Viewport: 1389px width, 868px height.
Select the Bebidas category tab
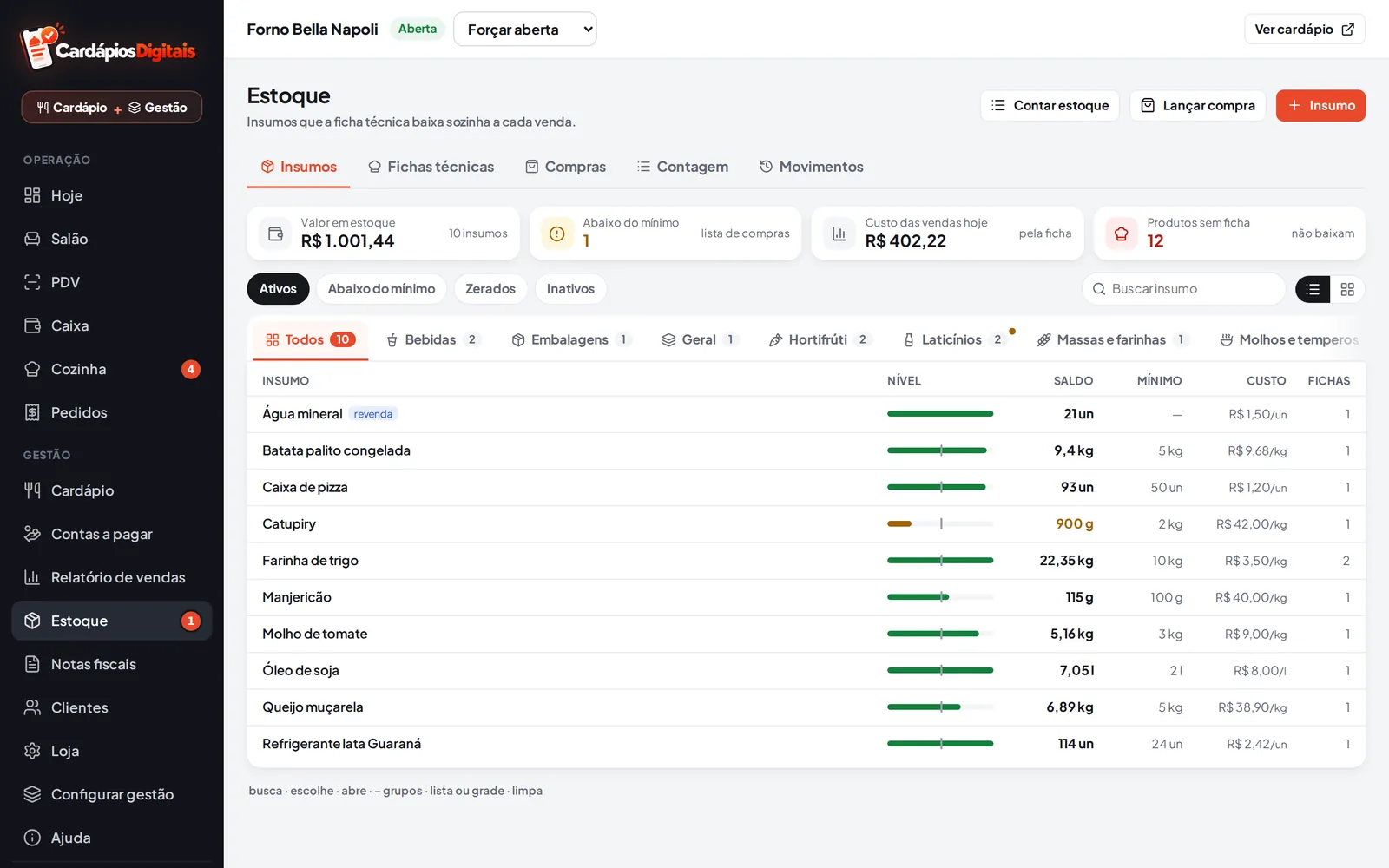(x=433, y=339)
